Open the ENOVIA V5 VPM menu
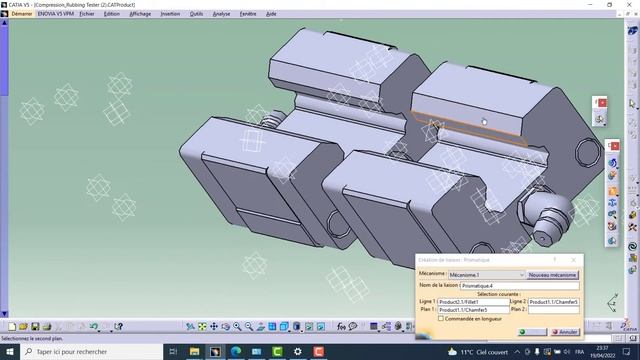Screen dimensions: 640x360 pos(56,14)
